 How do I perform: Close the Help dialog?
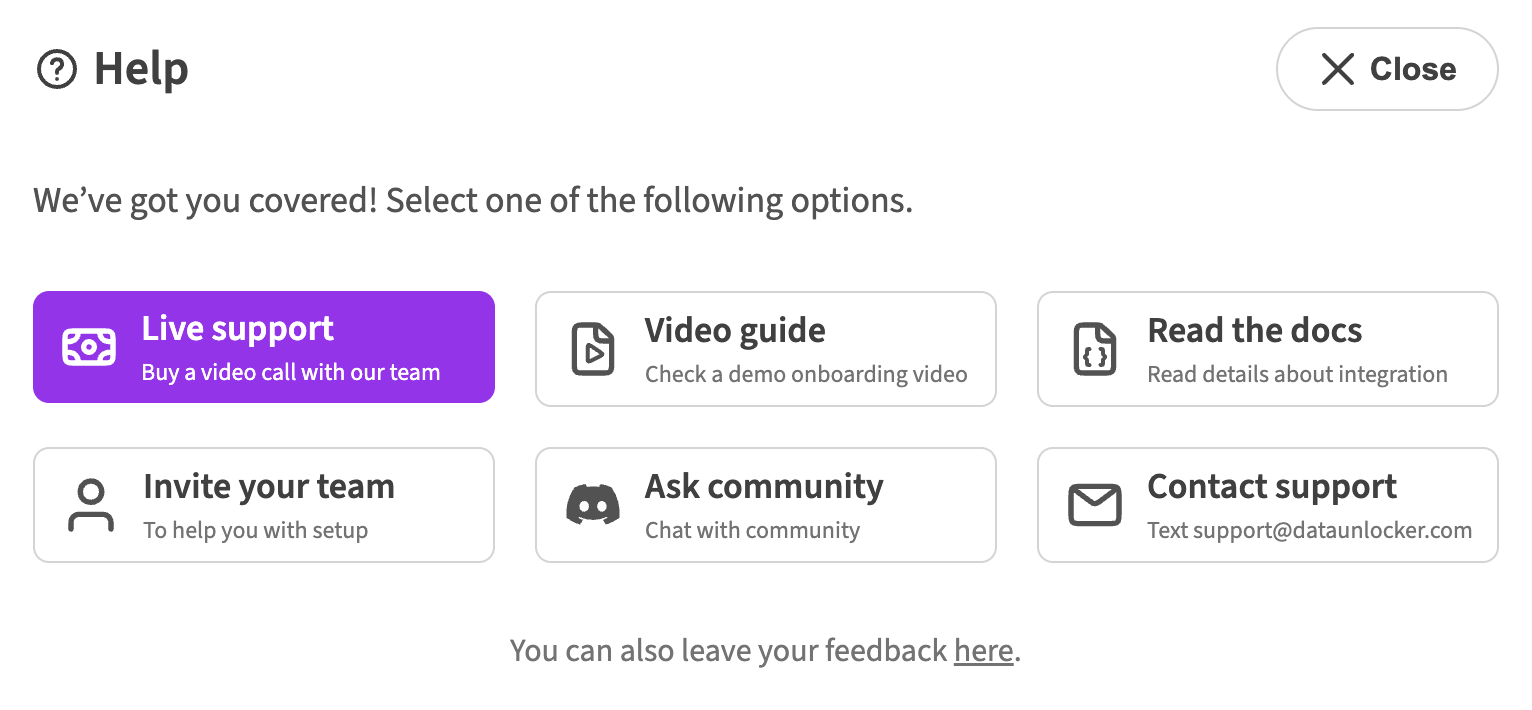click(x=1387, y=69)
